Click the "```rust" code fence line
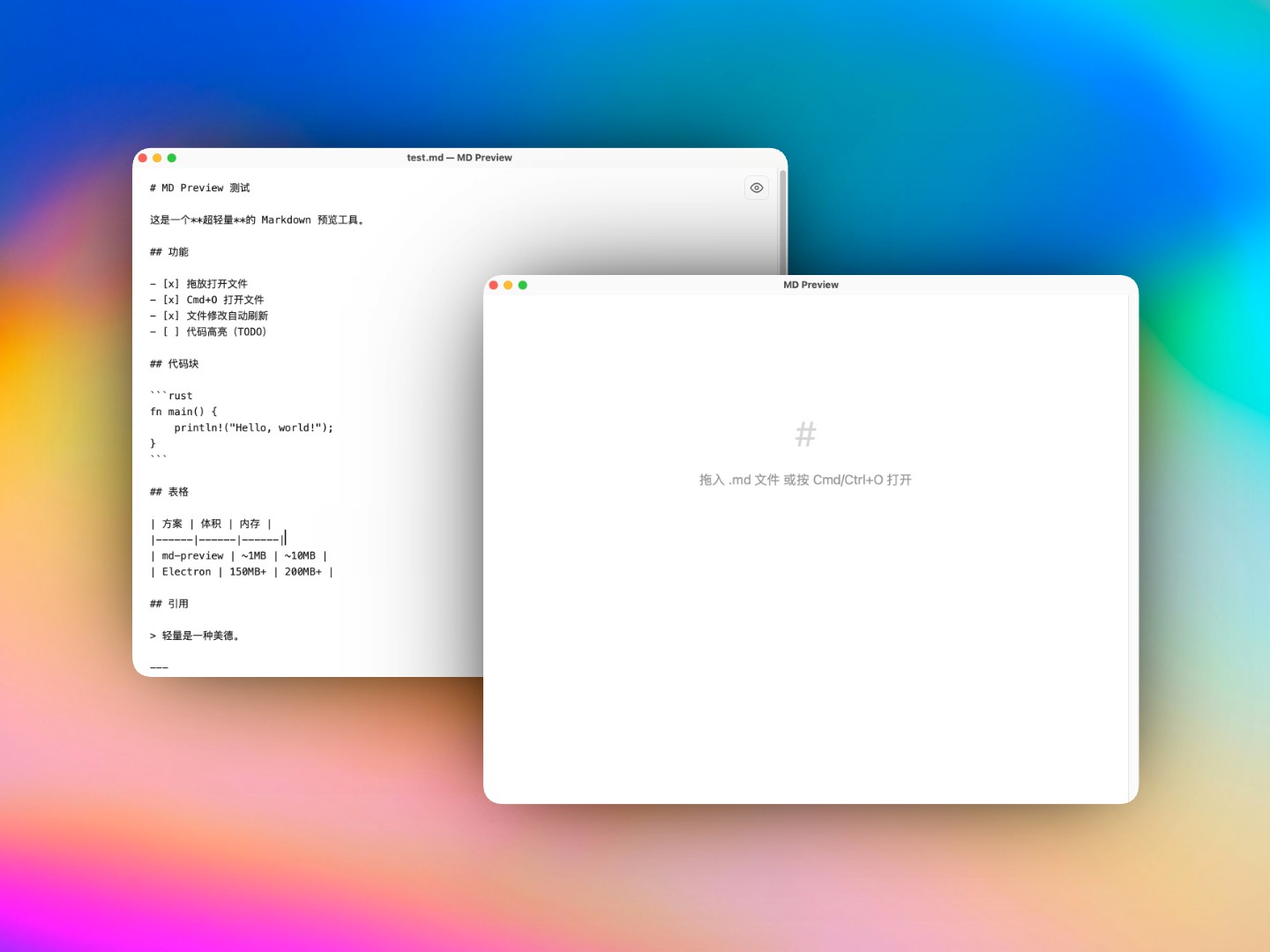 (171, 396)
